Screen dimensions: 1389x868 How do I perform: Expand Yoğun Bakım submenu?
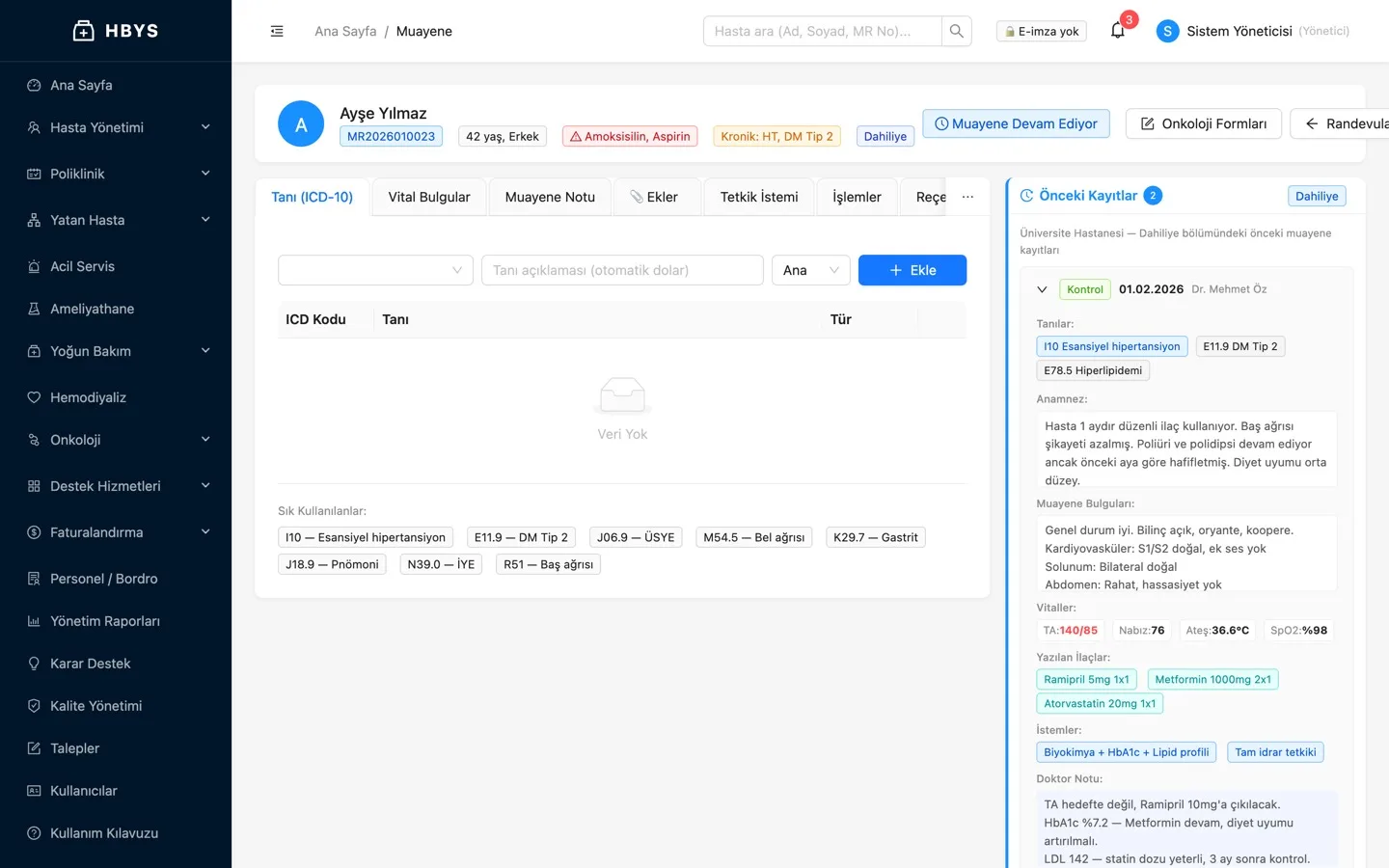[116, 351]
